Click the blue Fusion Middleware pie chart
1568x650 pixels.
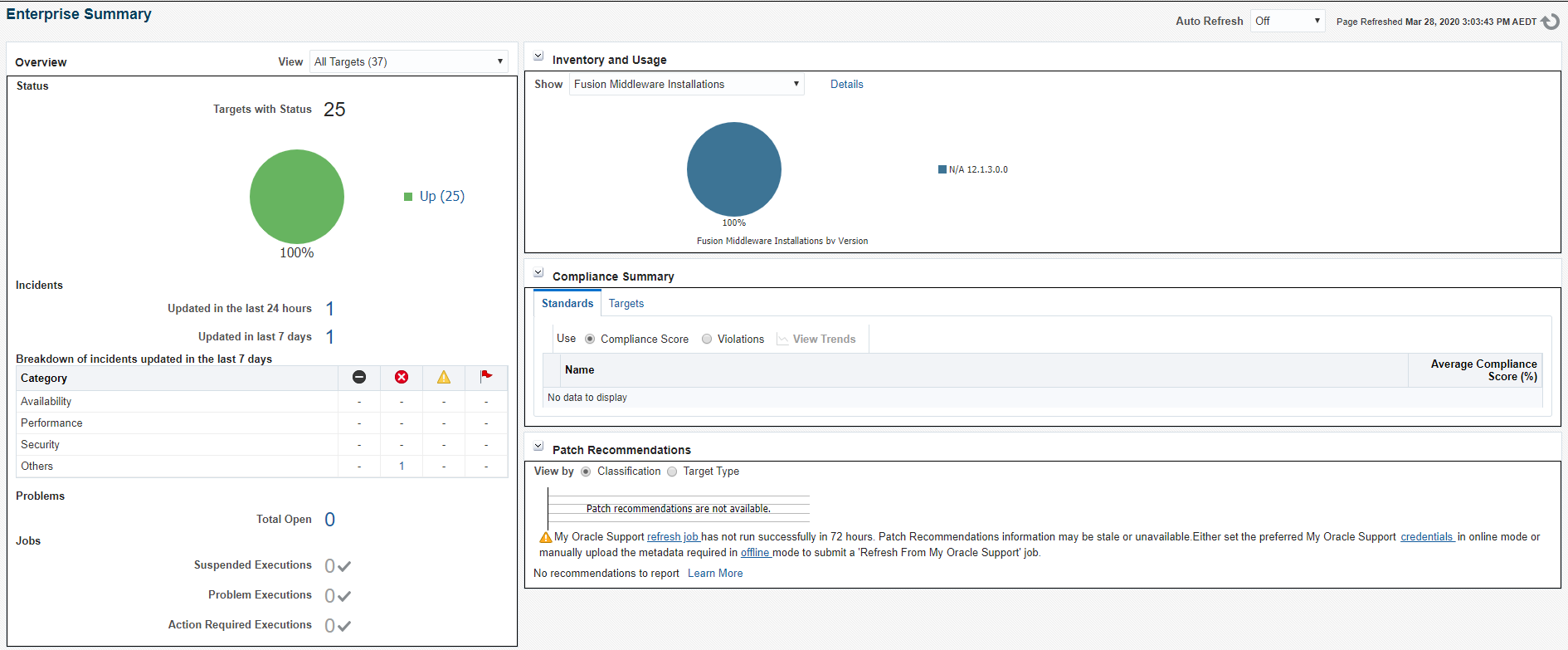[x=734, y=169]
